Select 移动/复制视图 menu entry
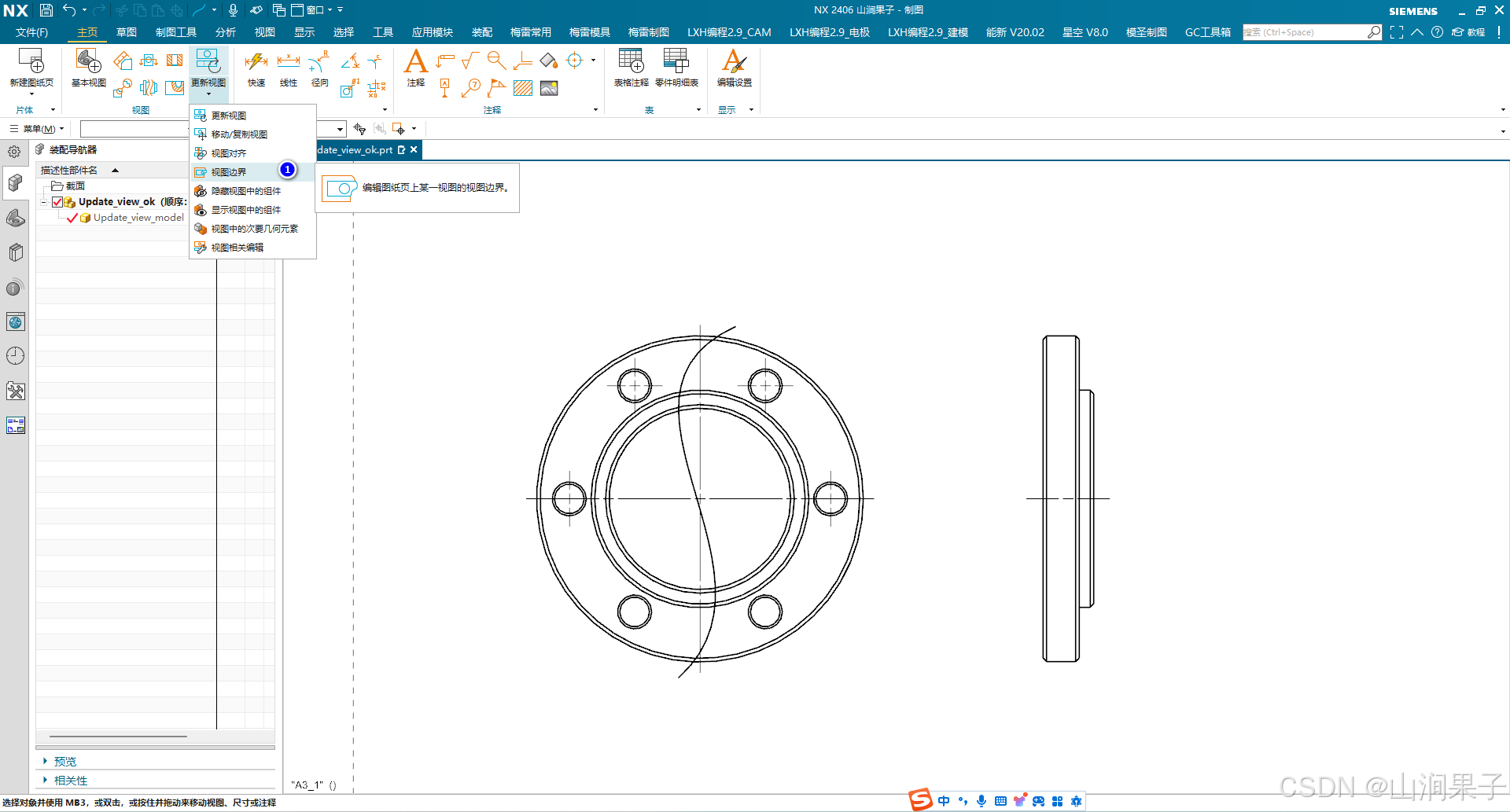1510x812 pixels. click(x=252, y=134)
